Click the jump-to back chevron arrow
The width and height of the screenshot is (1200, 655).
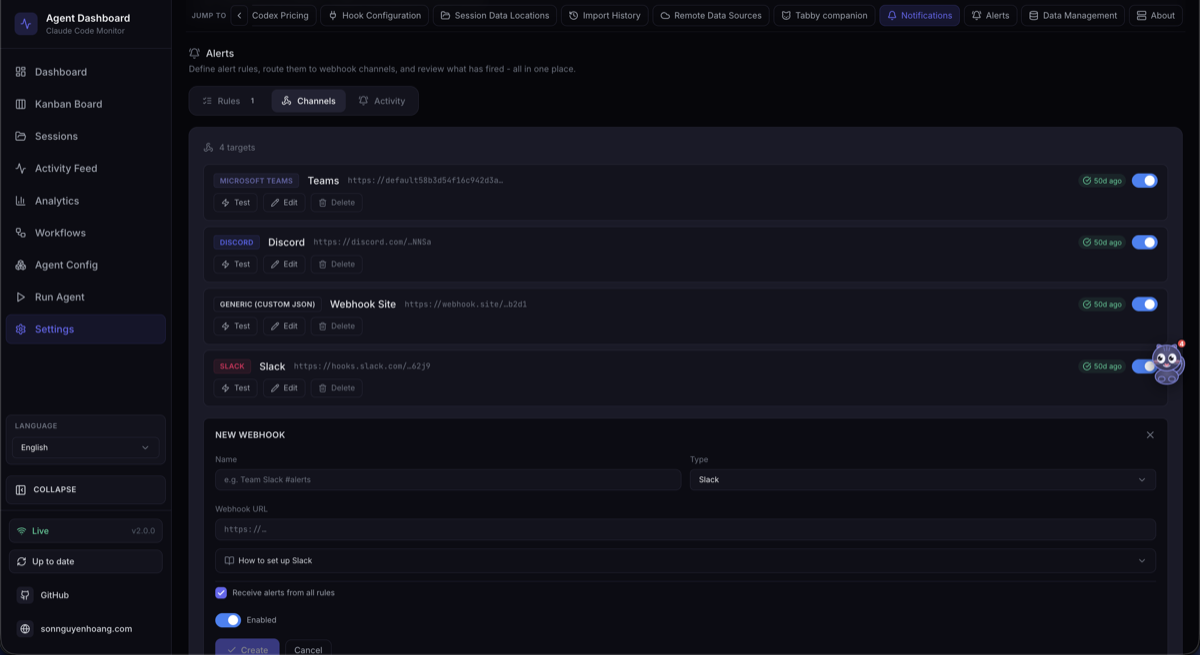tap(239, 15)
